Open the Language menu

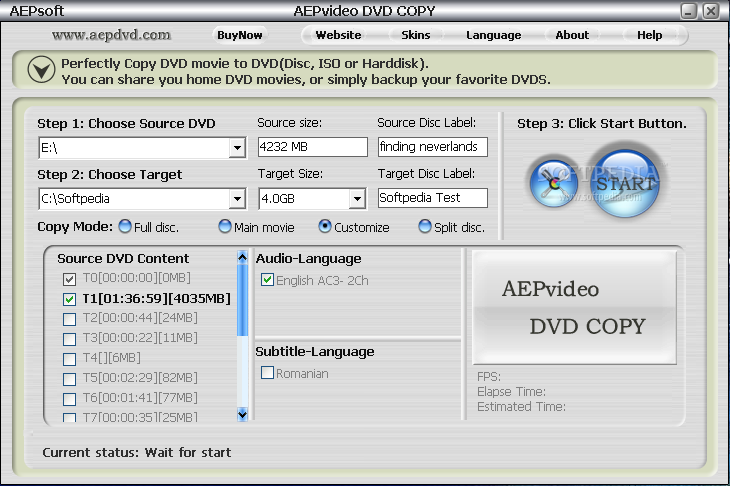point(493,35)
